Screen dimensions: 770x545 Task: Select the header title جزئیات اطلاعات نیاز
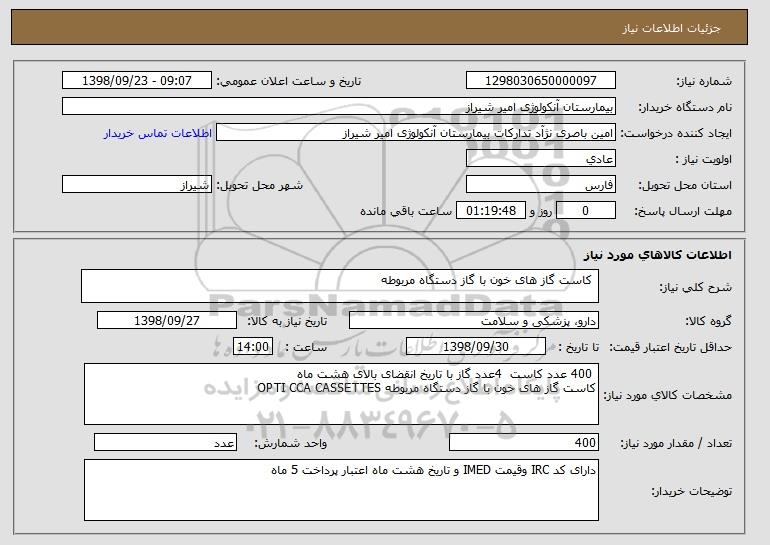point(671,28)
